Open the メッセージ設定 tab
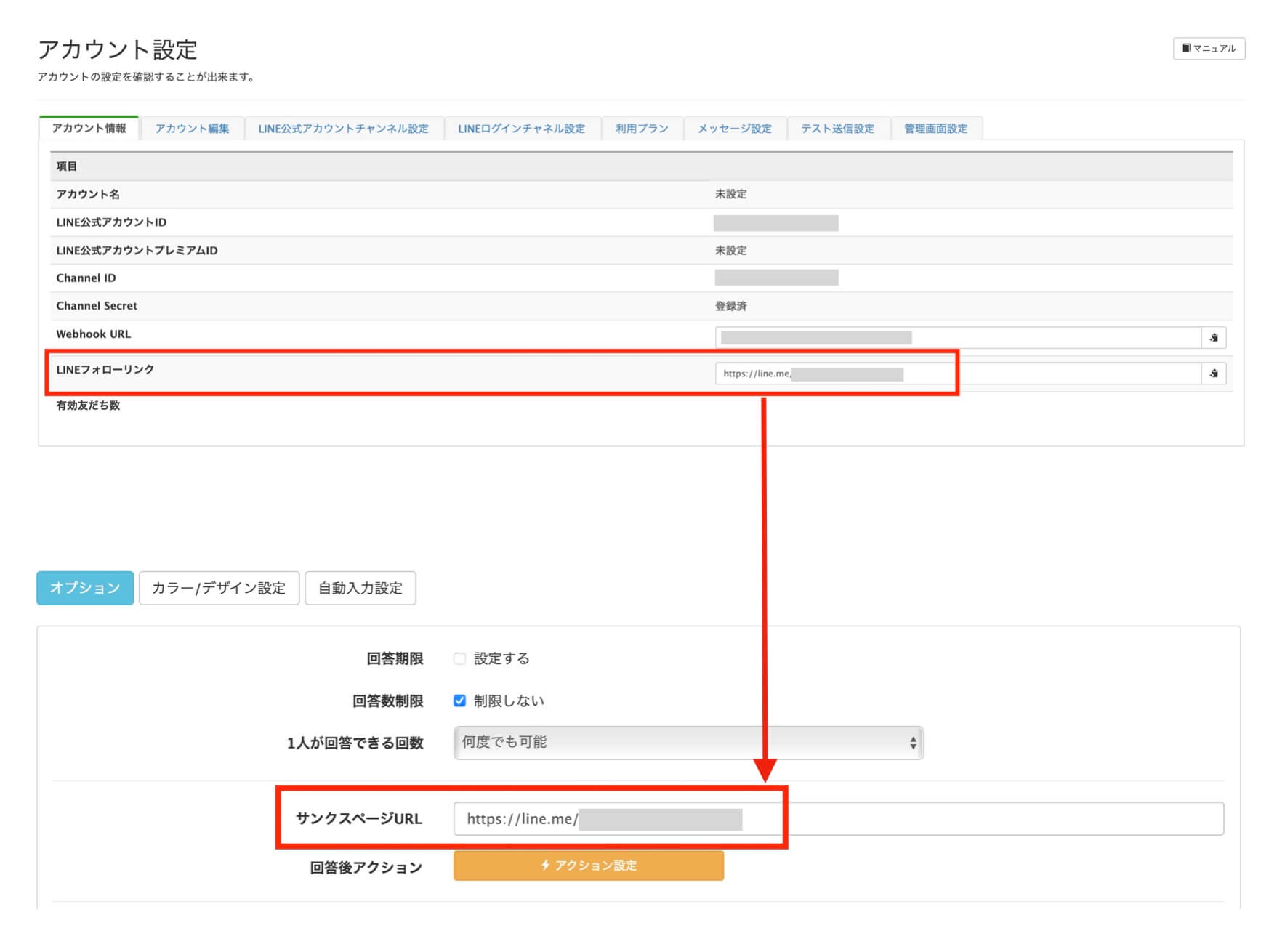Viewport: 1269px width, 952px height. 734,129
